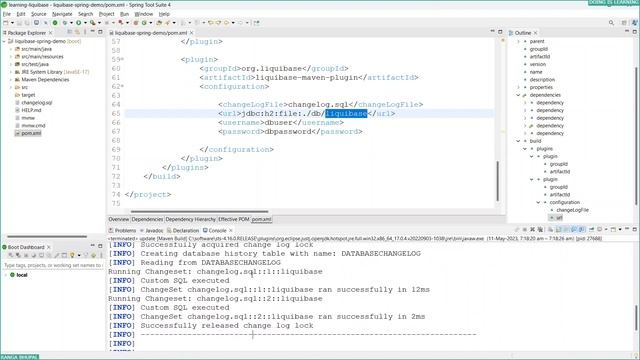Close the pom.xml editor tab
This screenshot has height=360, width=640.
pyautogui.click(x=191, y=33)
